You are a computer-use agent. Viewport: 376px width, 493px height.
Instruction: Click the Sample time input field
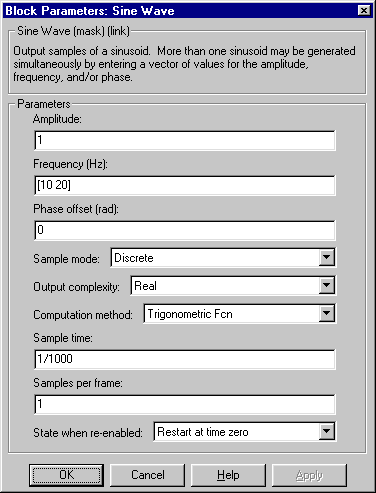pos(185,359)
